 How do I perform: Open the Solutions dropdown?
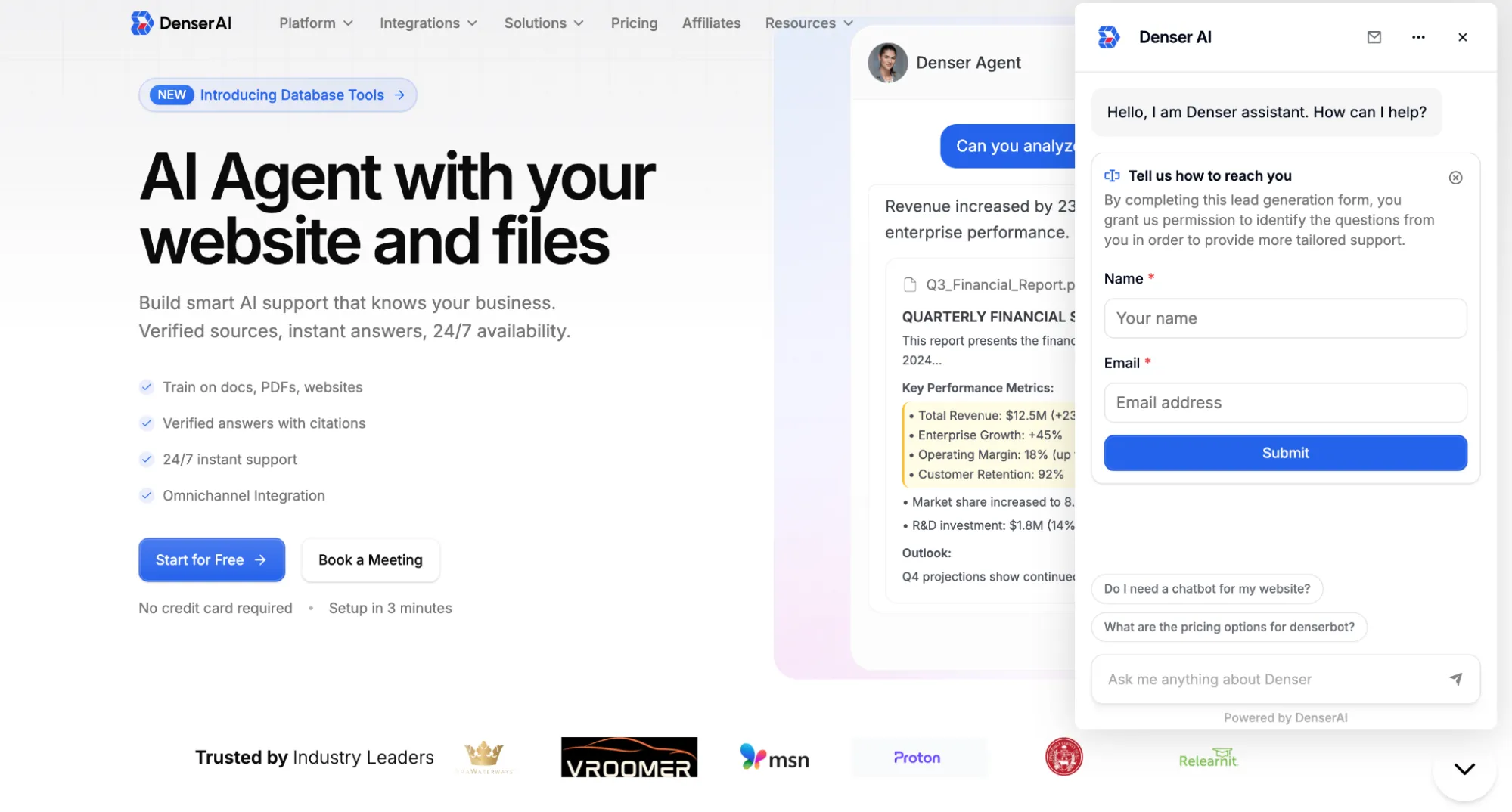pos(543,23)
